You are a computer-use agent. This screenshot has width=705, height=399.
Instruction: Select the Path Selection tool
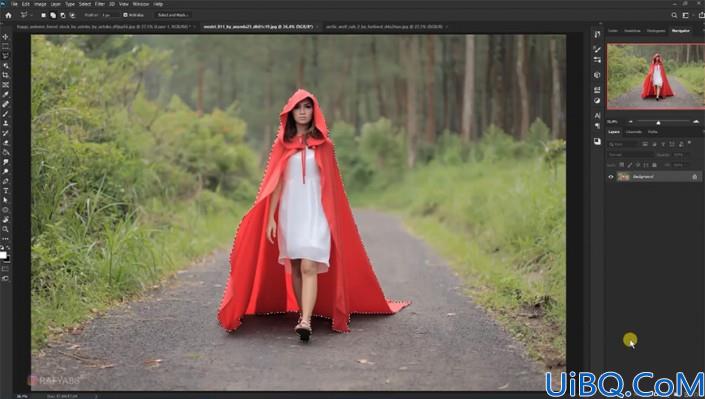pyautogui.click(x=5, y=200)
